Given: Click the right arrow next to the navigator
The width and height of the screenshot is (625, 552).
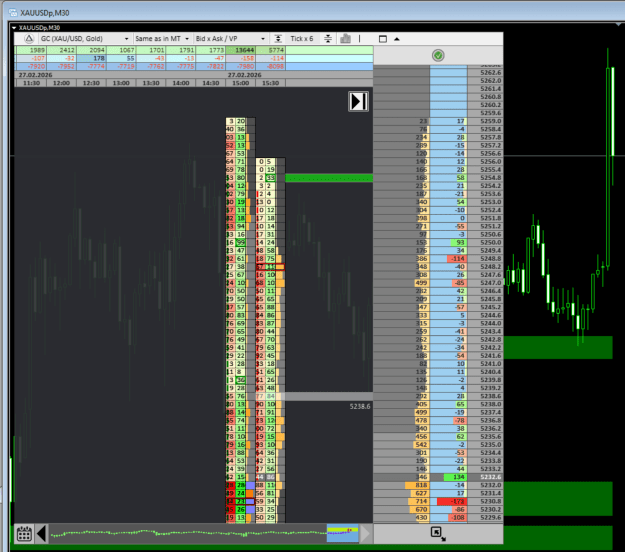Looking at the screenshot, I should coord(366,534).
